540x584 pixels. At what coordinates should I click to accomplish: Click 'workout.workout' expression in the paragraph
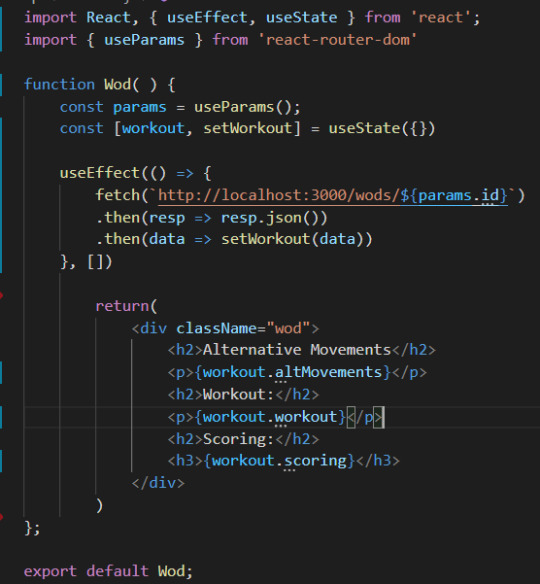270,417
